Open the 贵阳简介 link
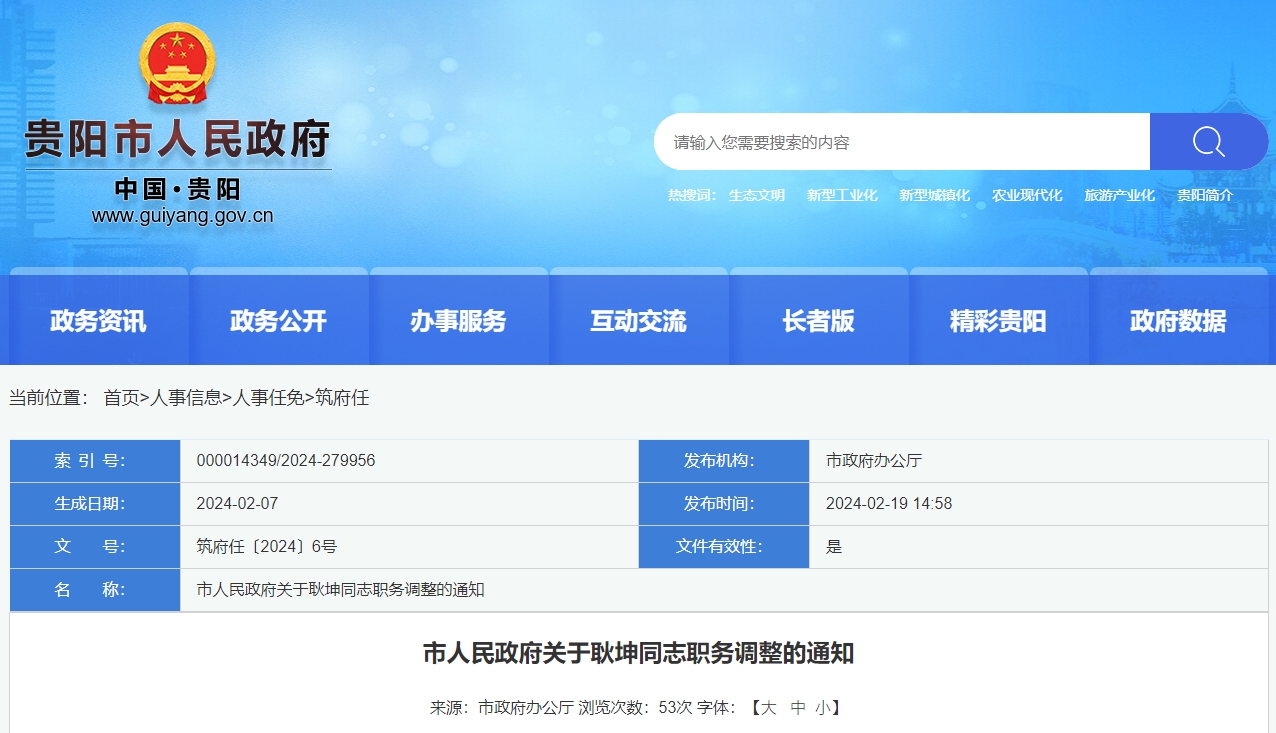The height and width of the screenshot is (733, 1276). [x=1205, y=195]
